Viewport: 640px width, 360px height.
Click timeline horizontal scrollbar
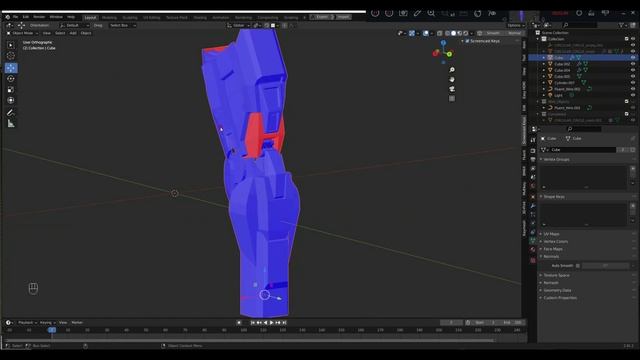pyautogui.click(x=249, y=340)
